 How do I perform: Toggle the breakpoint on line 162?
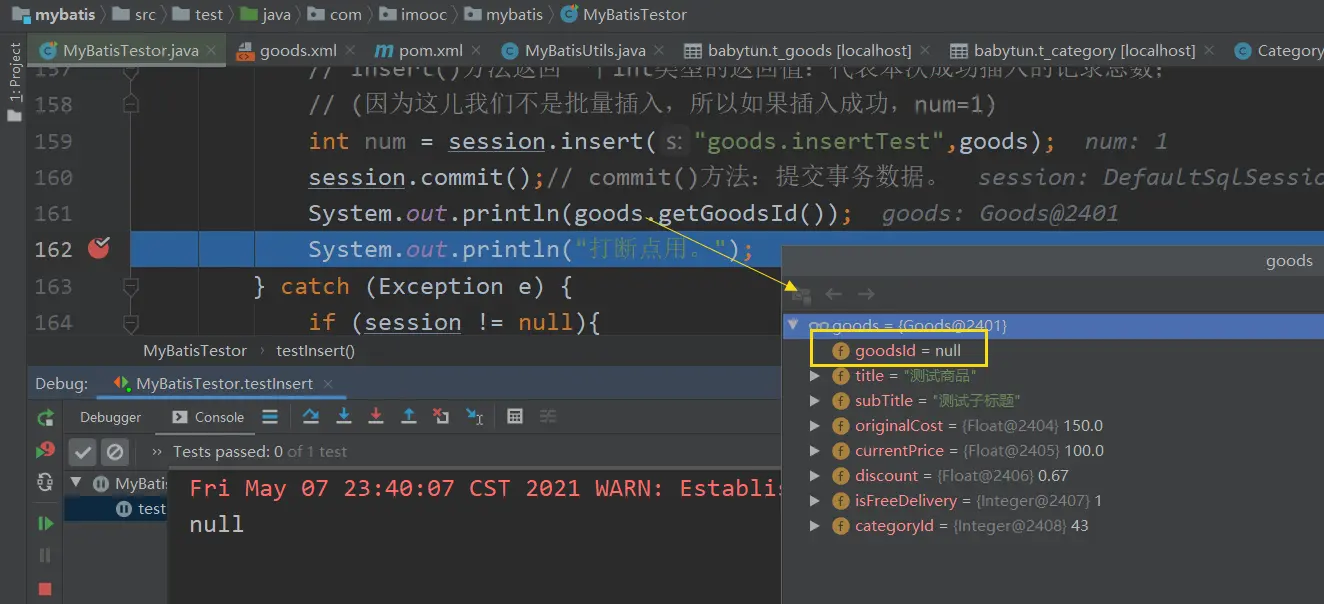pyautogui.click(x=98, y=249)
